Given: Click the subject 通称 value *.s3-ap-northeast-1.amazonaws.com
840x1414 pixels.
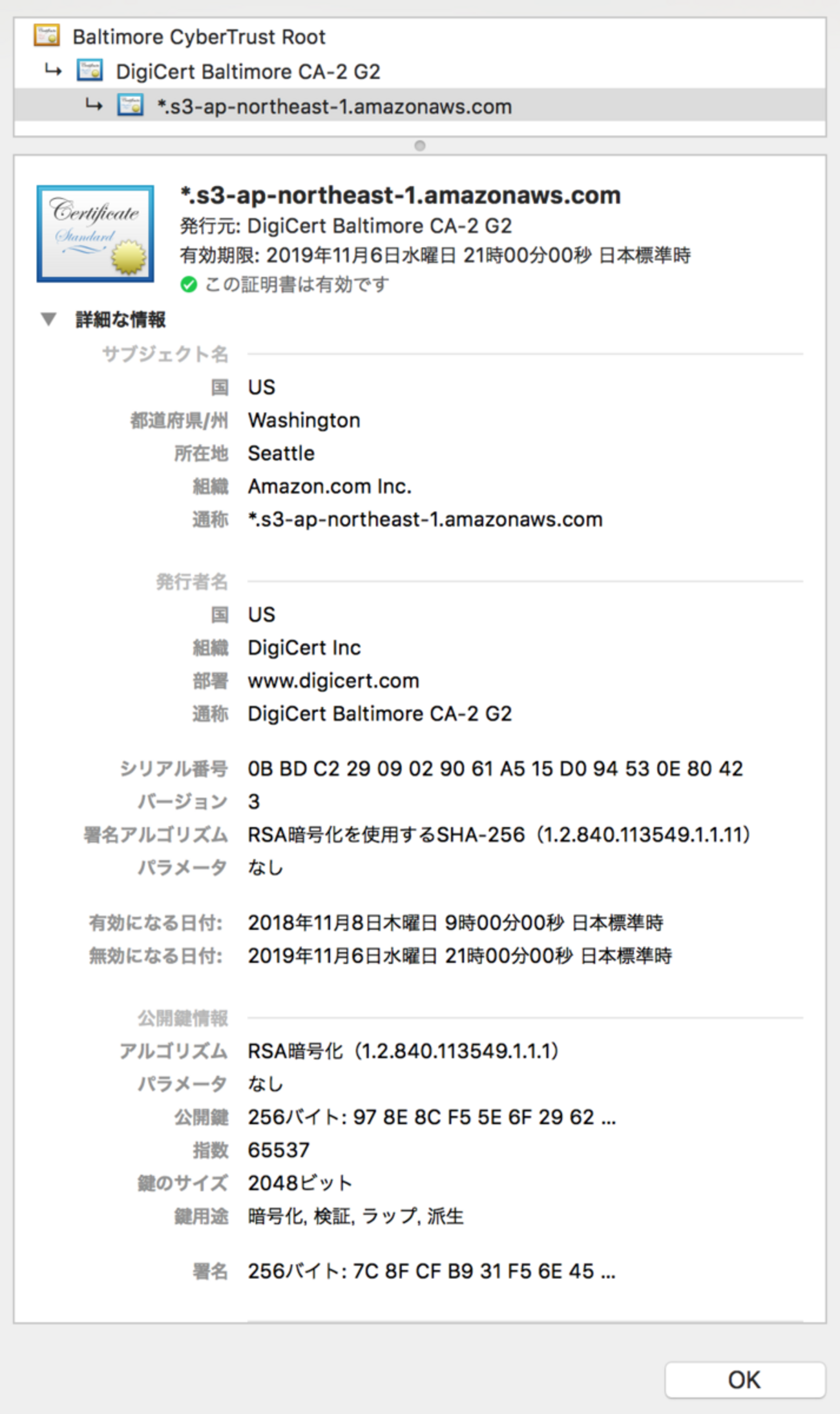Looking at the screenshot, I should pos(425,519).
